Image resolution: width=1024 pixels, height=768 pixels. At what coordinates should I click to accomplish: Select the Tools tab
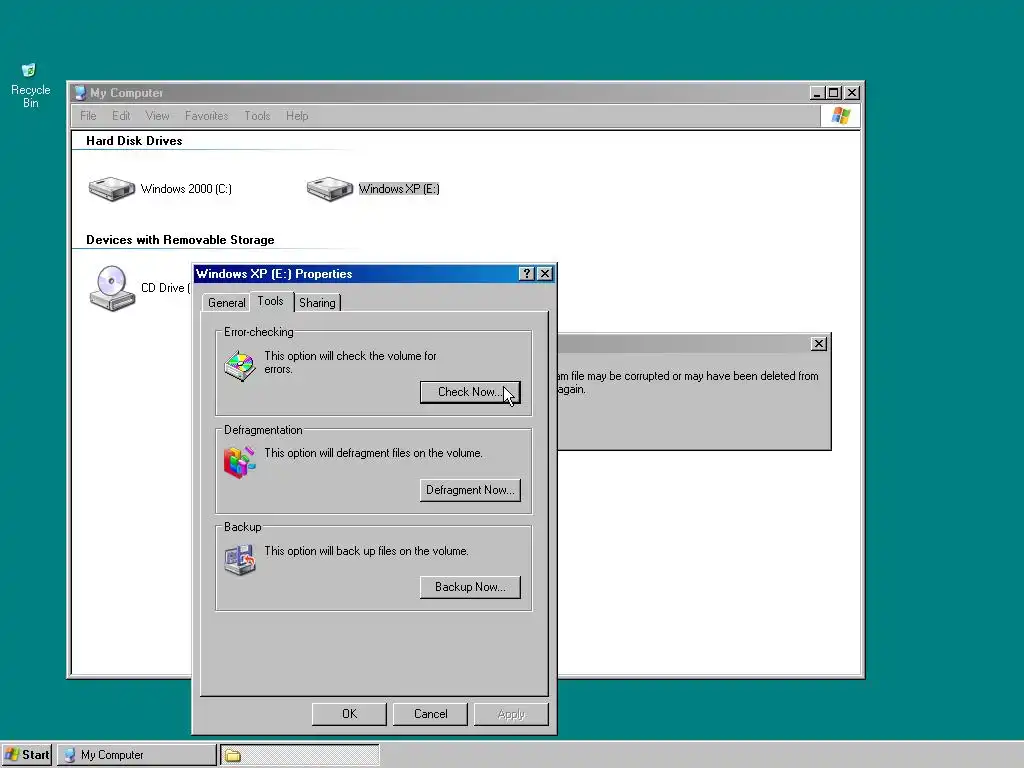click(270, 301)
